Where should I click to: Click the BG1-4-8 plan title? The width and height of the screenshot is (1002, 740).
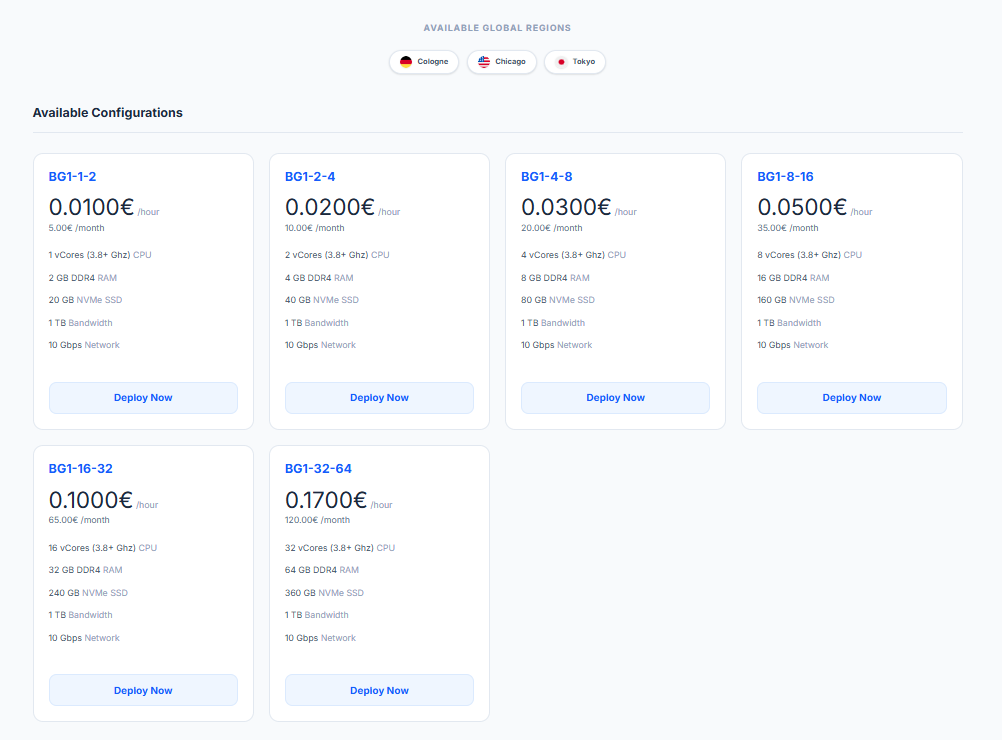coord(546,177)
